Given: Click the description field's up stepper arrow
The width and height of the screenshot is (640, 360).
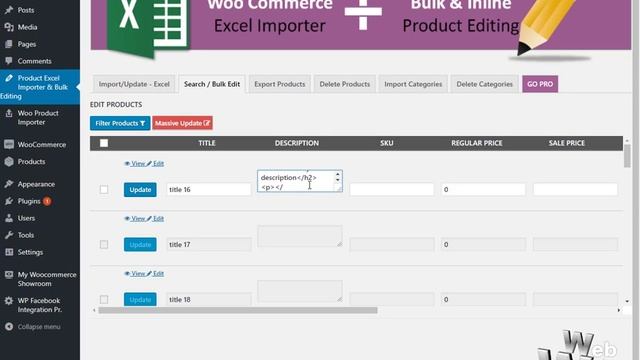Looking at the screenshot, I should click(338, 175).
